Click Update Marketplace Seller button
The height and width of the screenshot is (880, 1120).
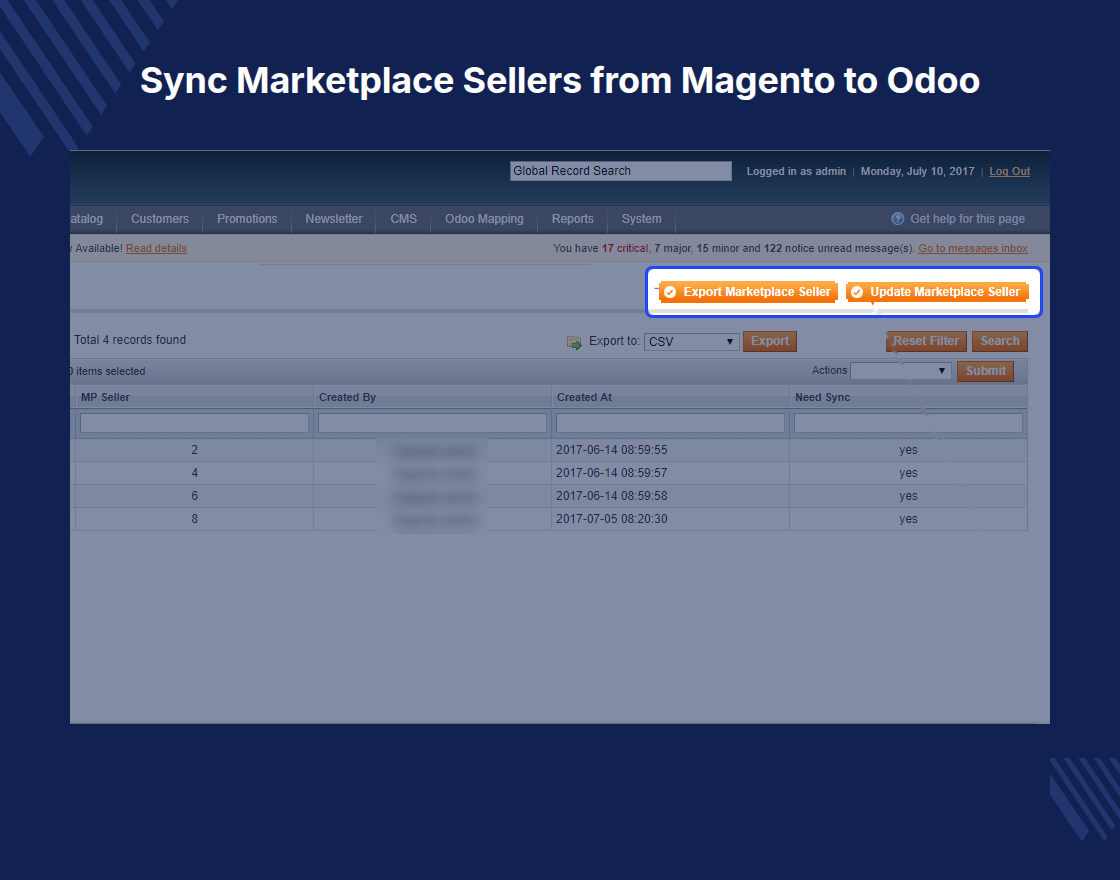click(937, 291)
